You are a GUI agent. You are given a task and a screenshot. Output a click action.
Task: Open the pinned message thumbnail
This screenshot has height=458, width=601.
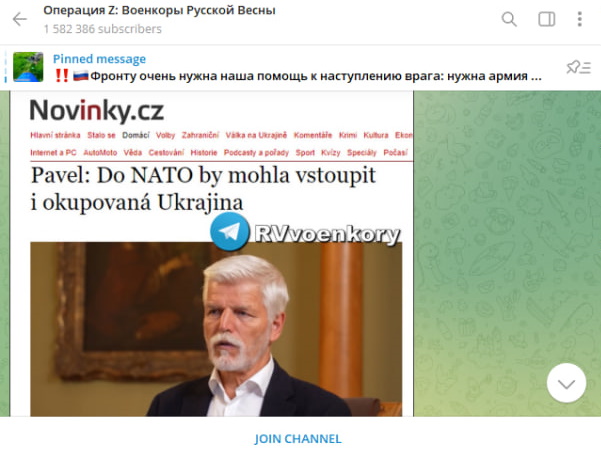[x=28, y=67]
